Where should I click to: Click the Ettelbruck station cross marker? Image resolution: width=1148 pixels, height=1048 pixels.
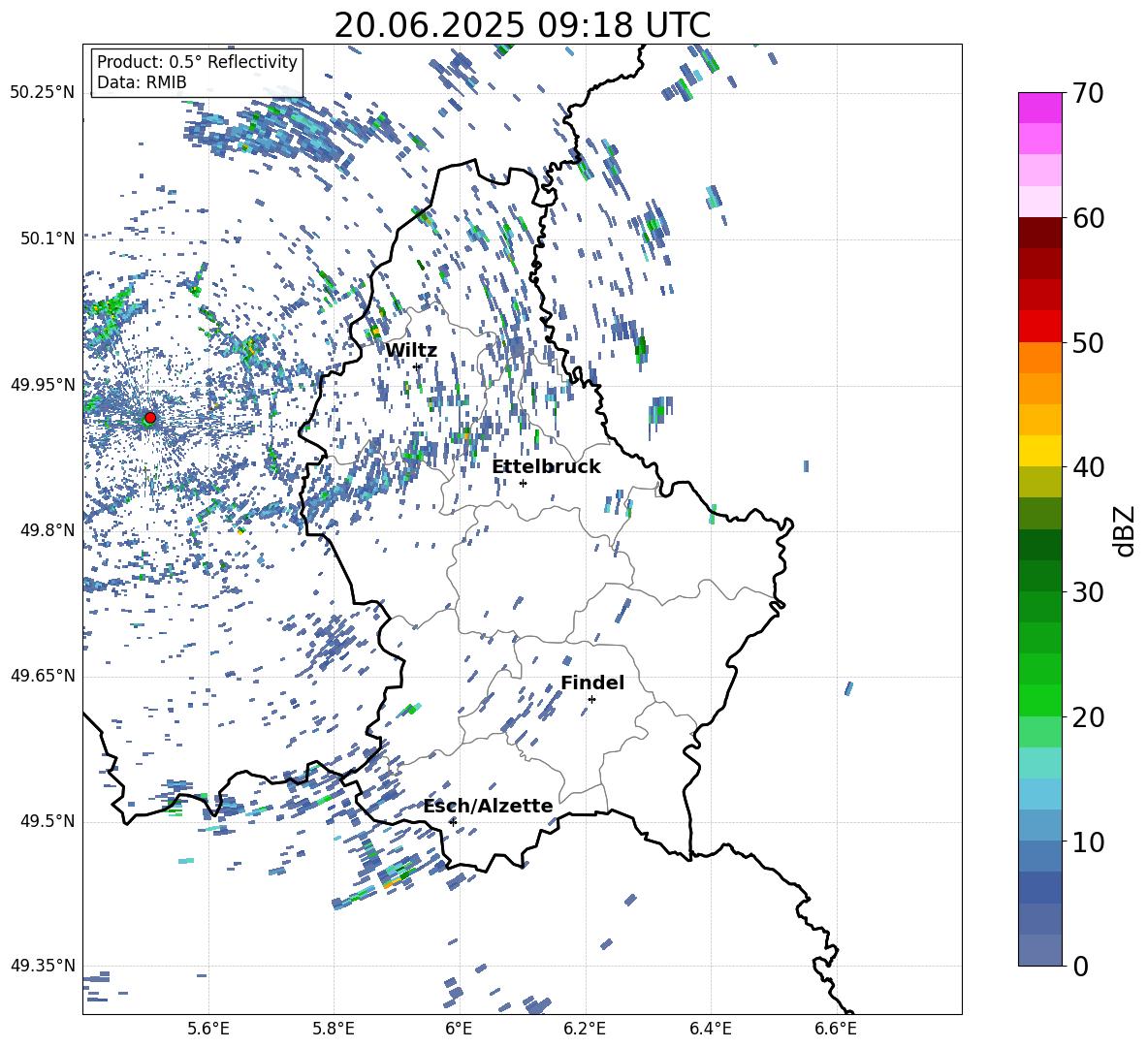[x=523, y=483]
